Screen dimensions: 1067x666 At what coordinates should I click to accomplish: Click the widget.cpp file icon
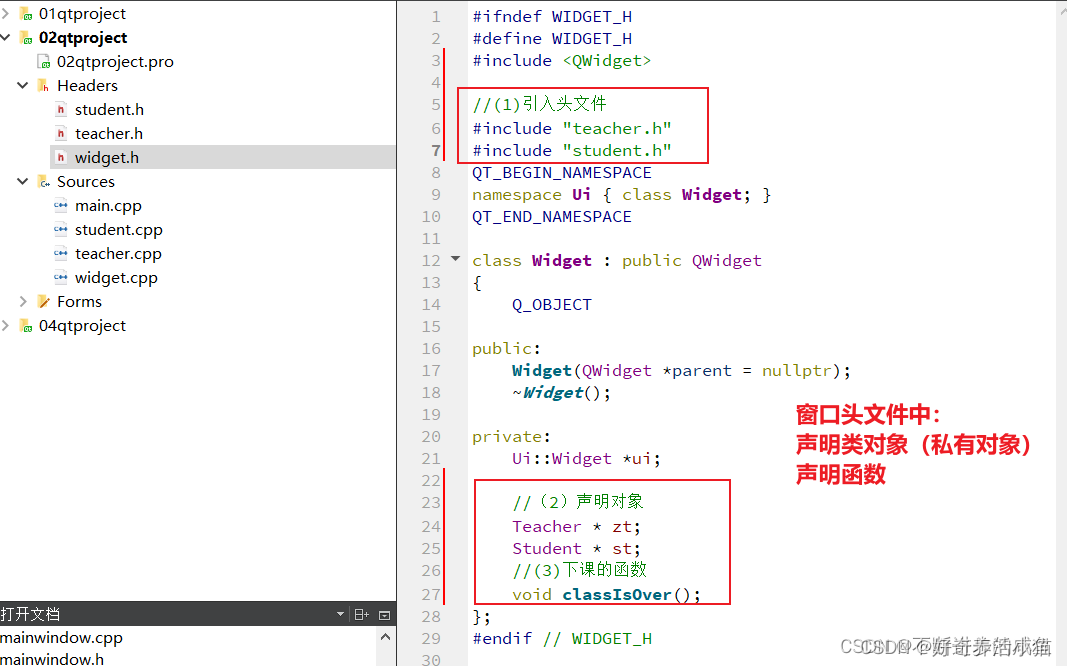[62, 277]
